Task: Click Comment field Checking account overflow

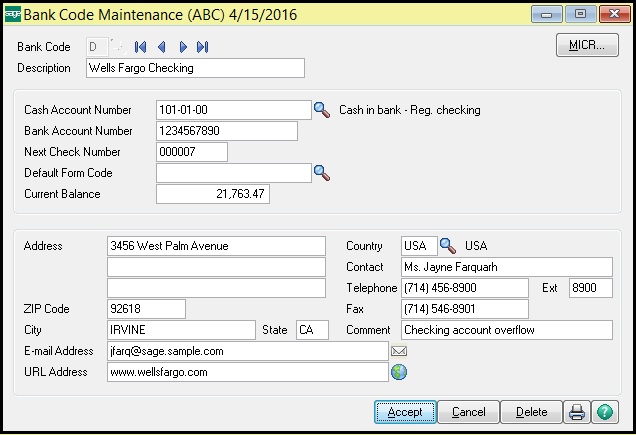Action: coord(507,330)
